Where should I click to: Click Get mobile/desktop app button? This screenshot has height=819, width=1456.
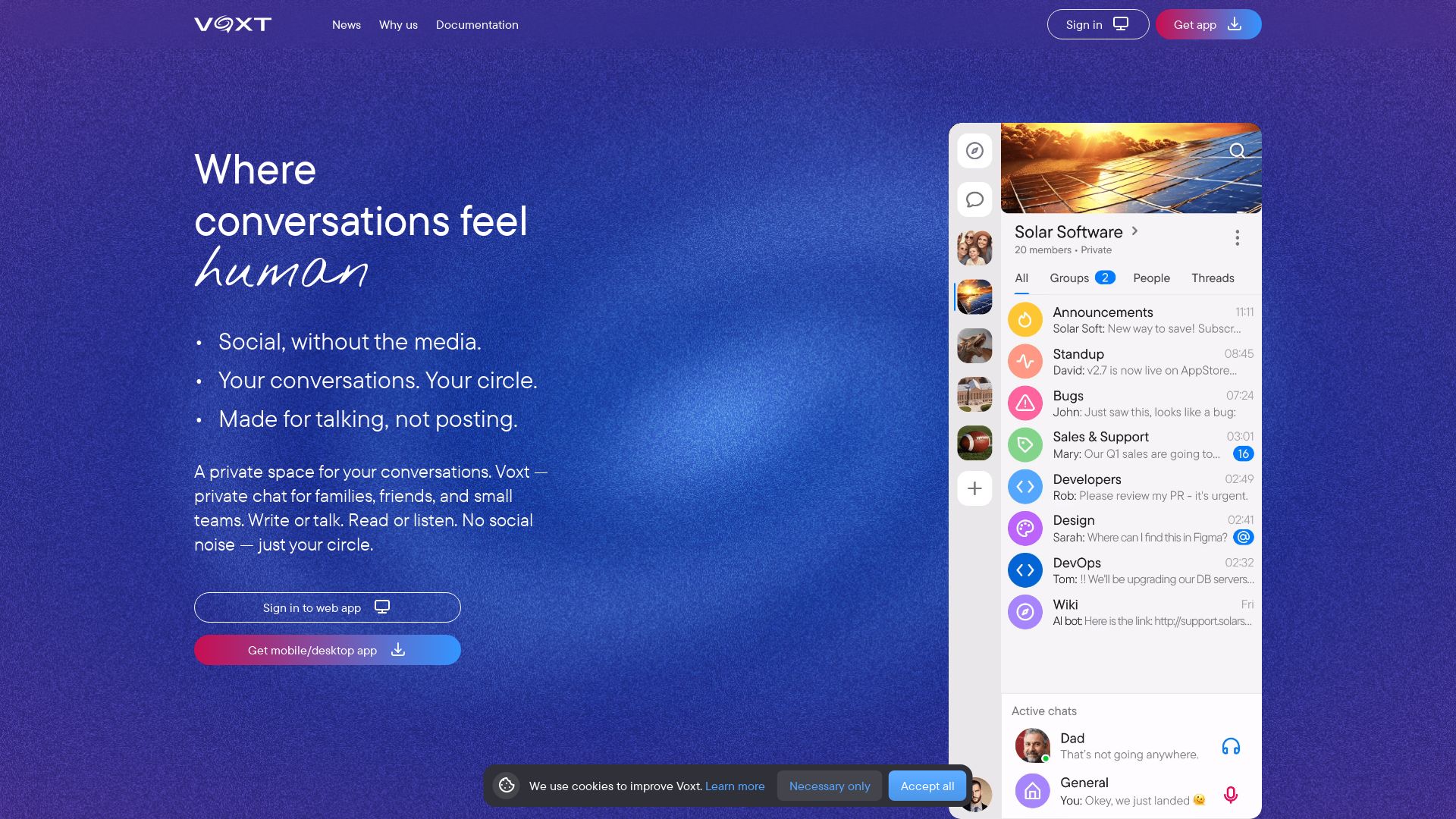(328, 650)
